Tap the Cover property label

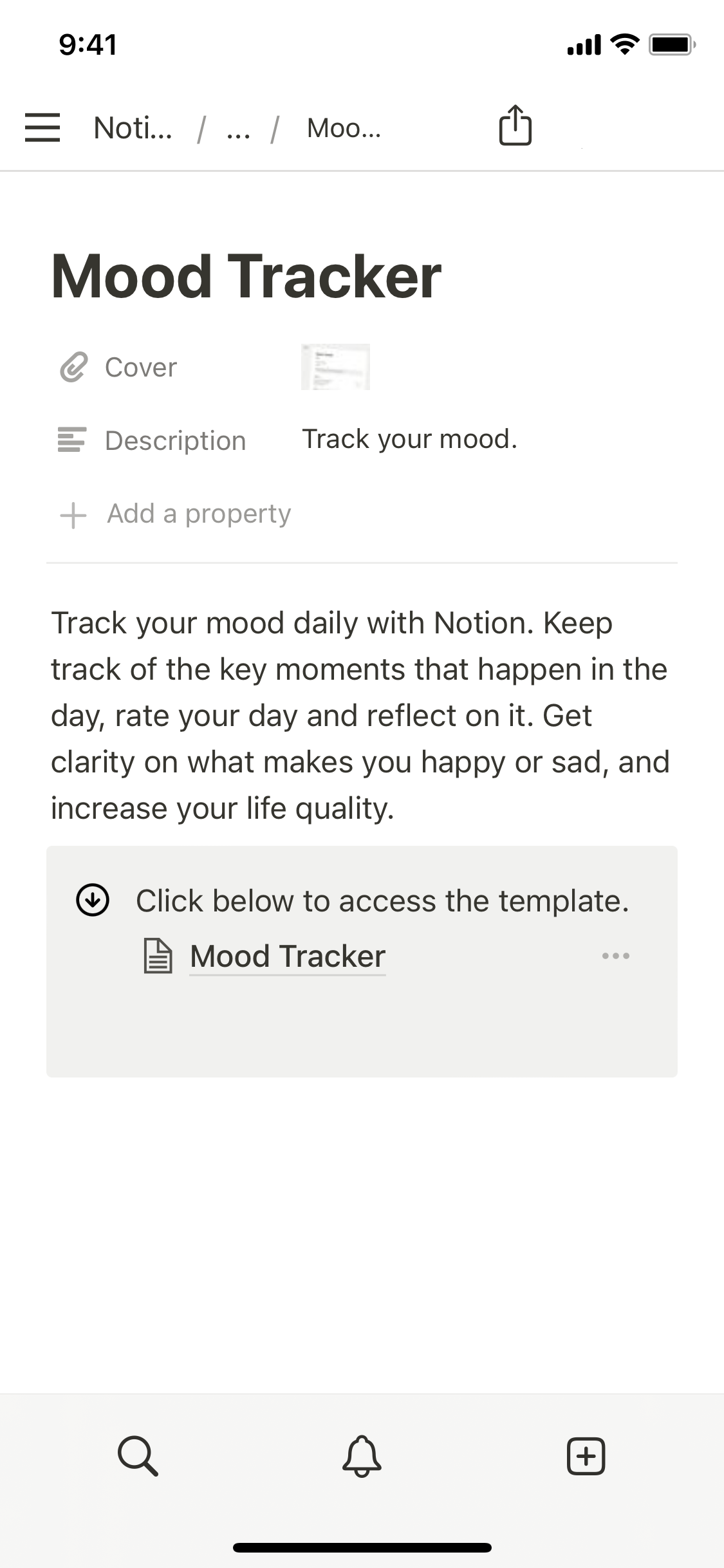141,368
